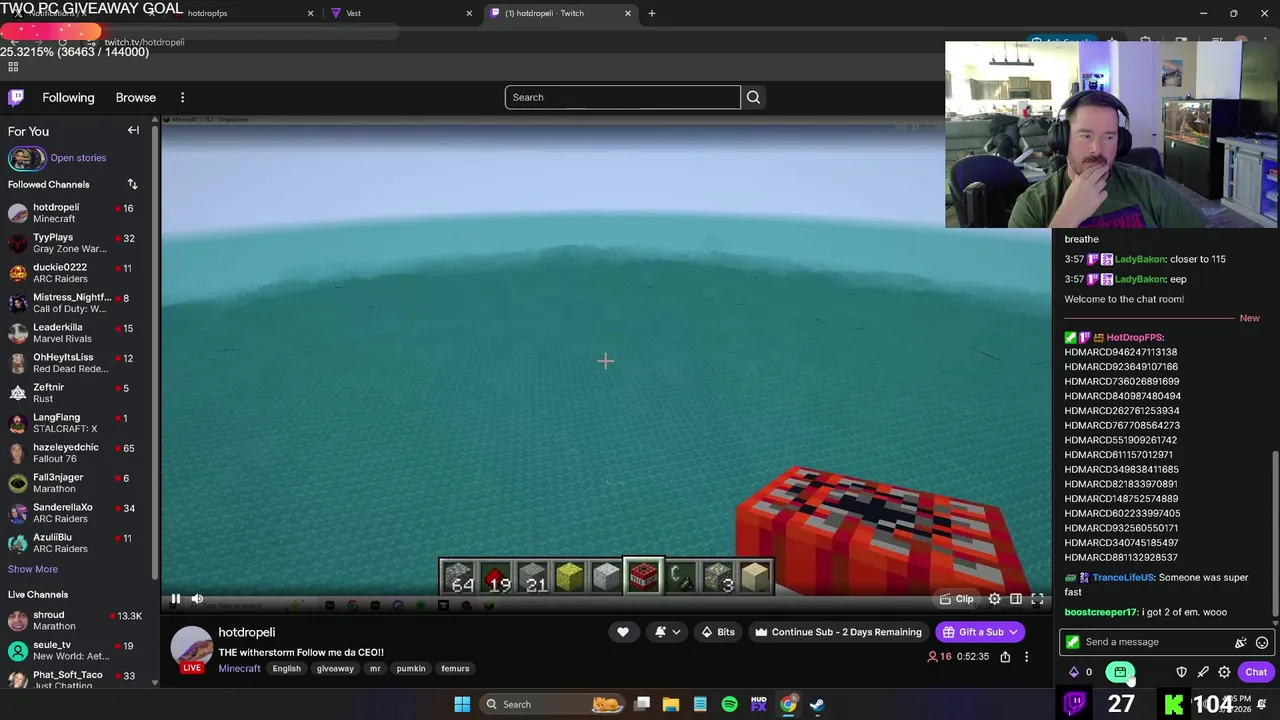Screen dimensions: 1280x720
Task: Open the emote picker smiley
Action: point(1262,642)
